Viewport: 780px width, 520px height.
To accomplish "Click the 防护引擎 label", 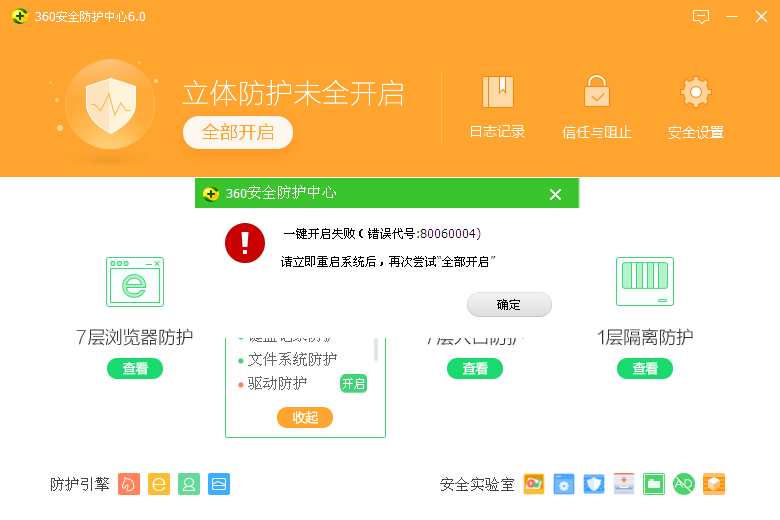I will (x=80, y=484).
